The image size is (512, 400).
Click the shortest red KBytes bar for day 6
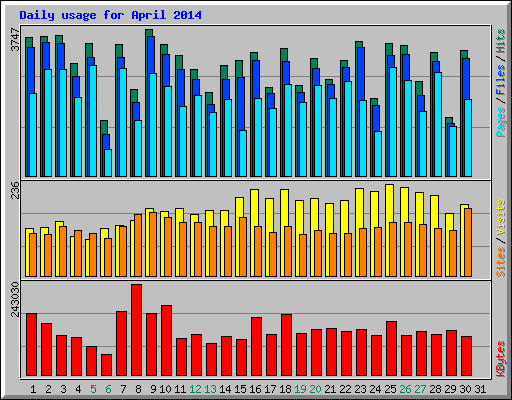tap(106, 365)
